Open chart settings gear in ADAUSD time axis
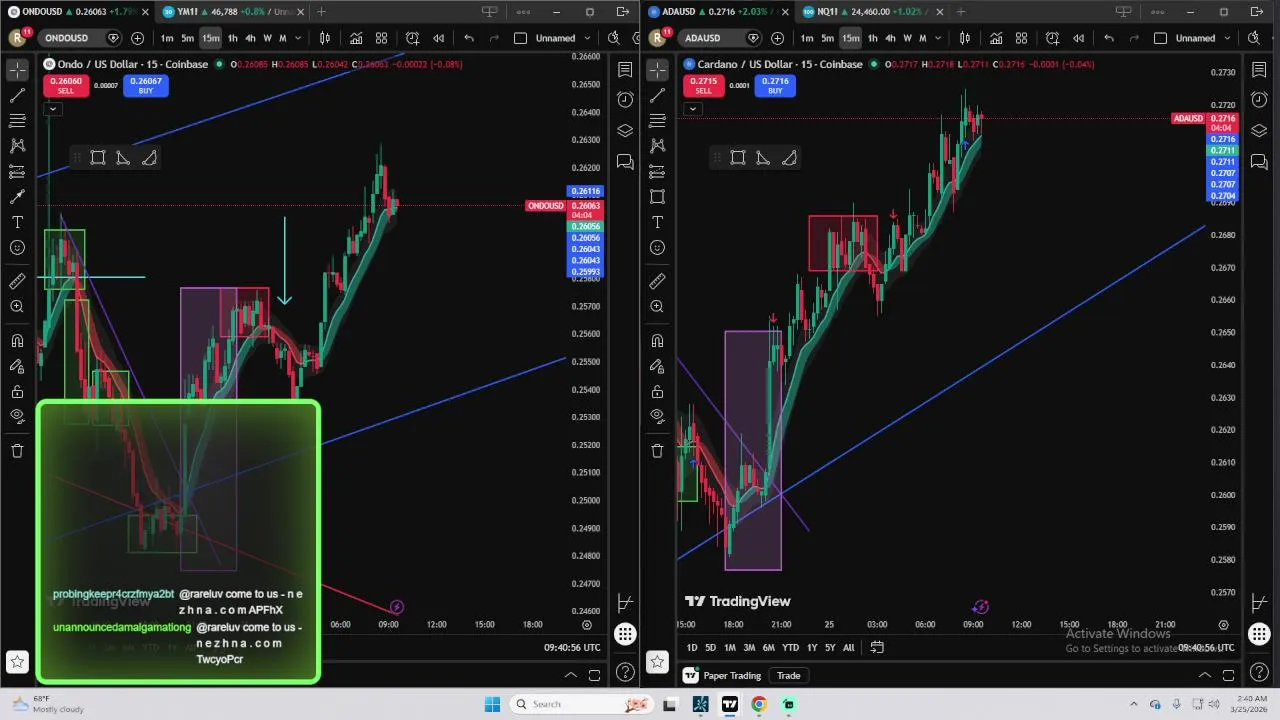The height and width of the screenshot is (720, 1280). (x=1223, y=625)
